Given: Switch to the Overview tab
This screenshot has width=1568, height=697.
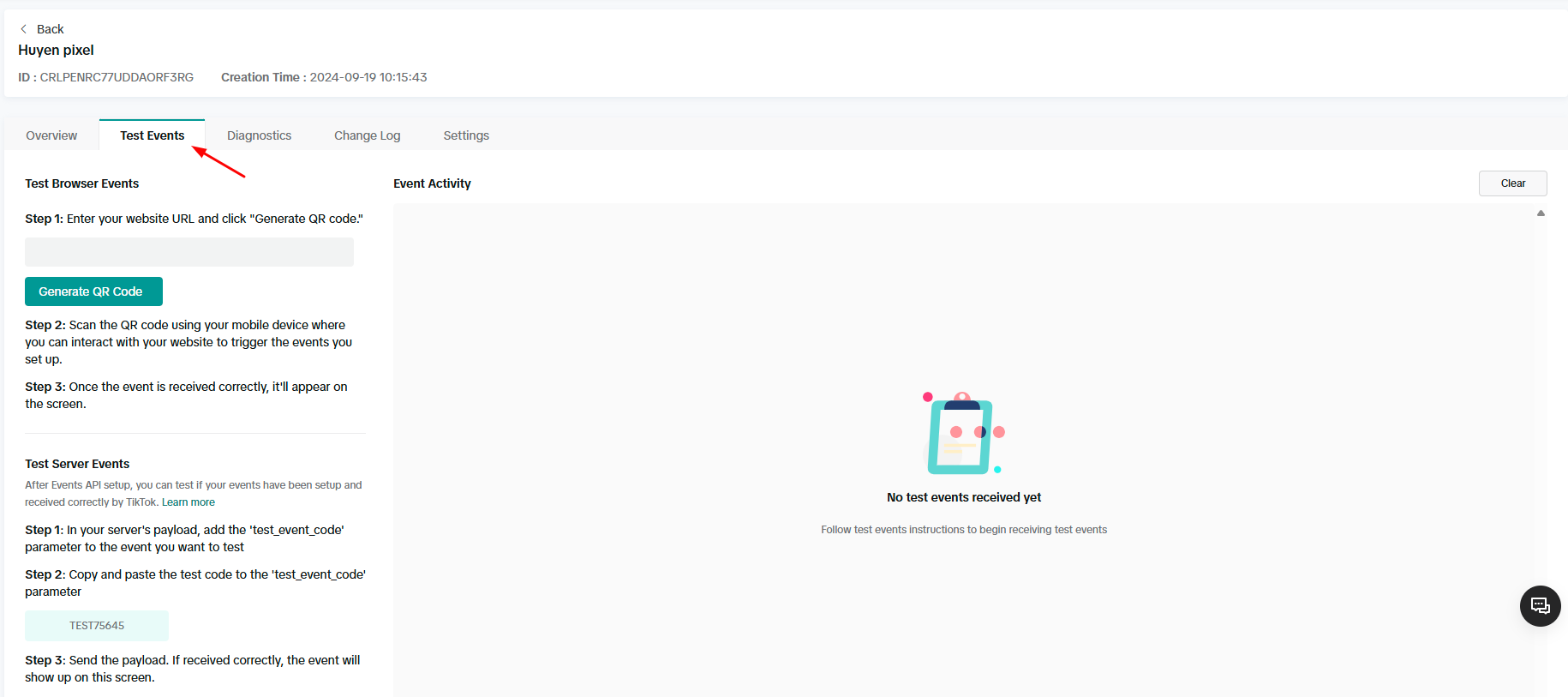Looking at the screenshot, I should point(51,135).
